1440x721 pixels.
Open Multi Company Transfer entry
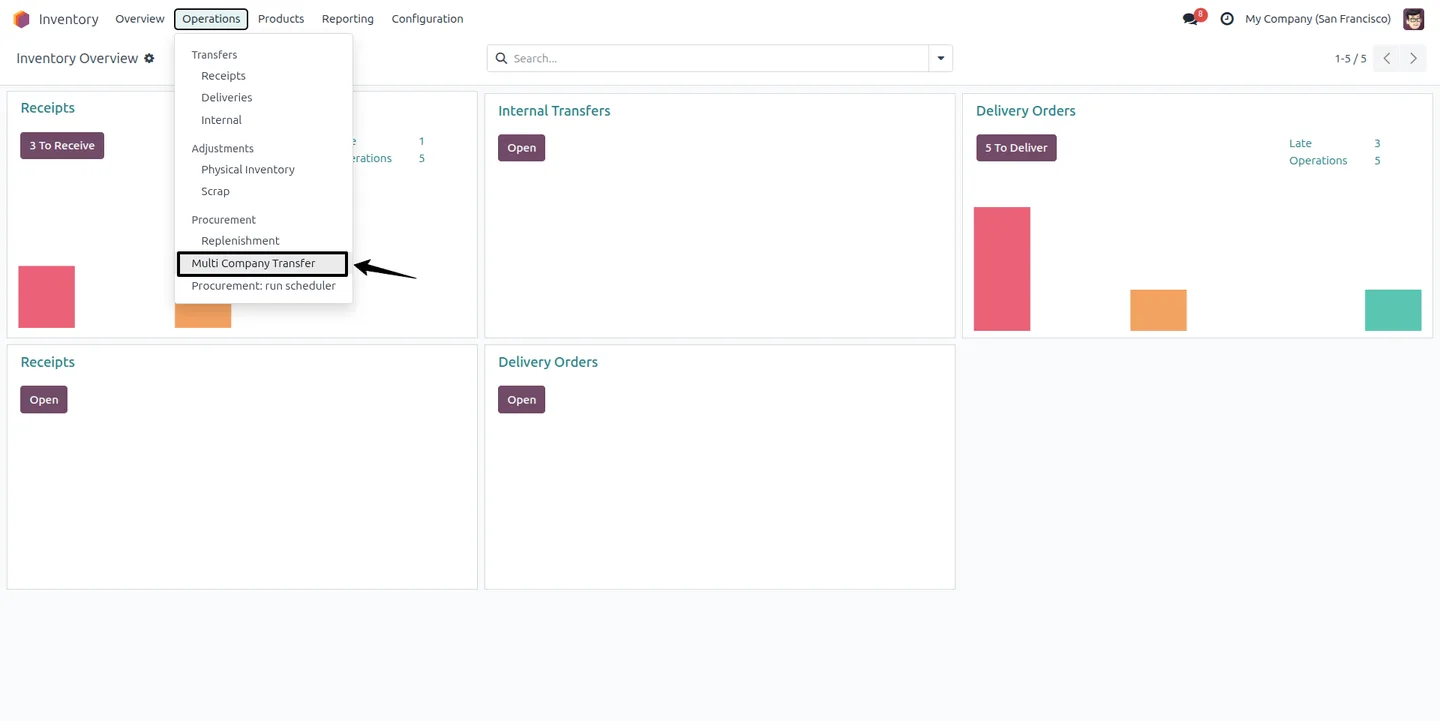point(262,264)
